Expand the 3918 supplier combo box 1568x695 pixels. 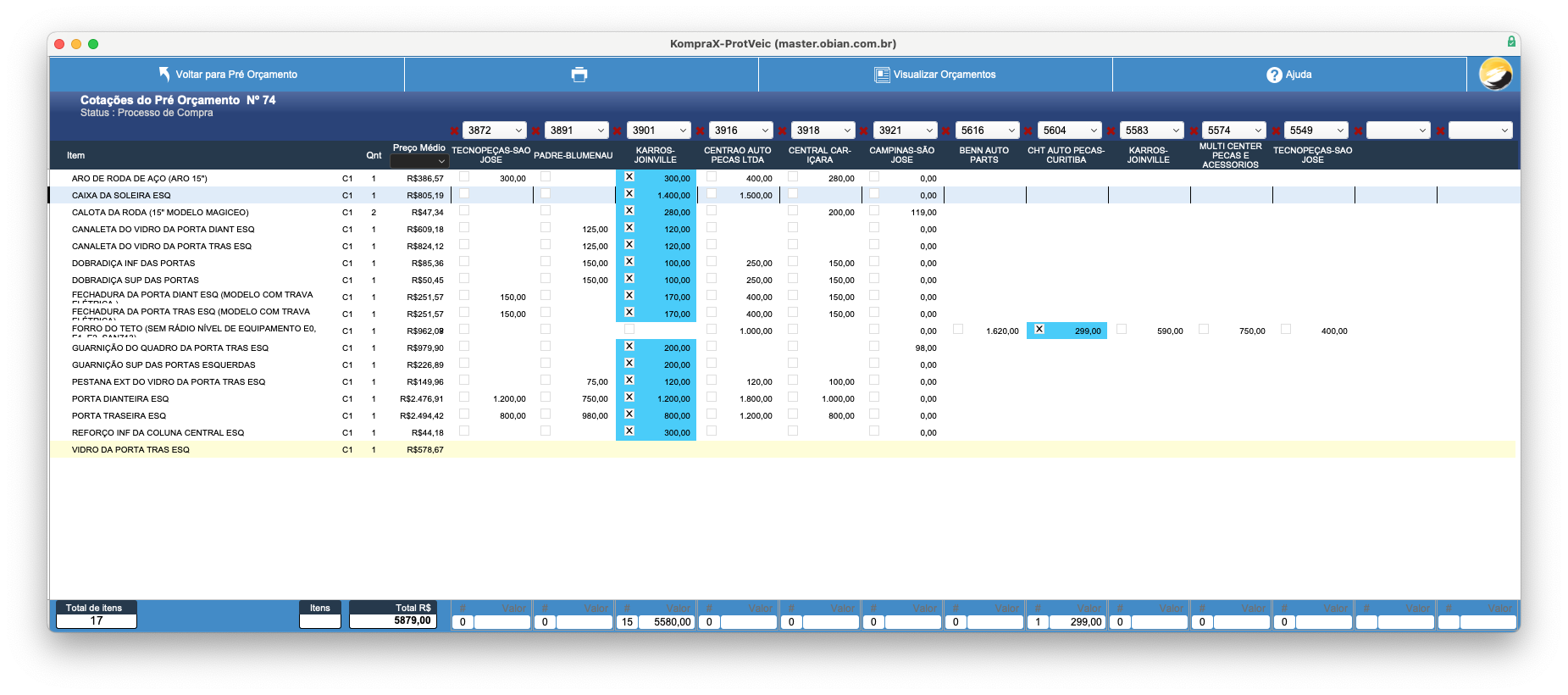coord(823,131)
